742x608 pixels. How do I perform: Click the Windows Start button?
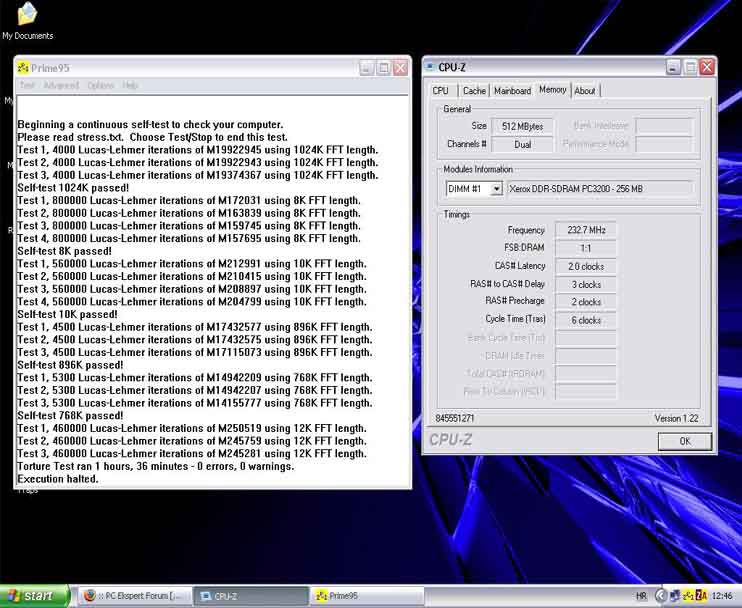(36, 596)
